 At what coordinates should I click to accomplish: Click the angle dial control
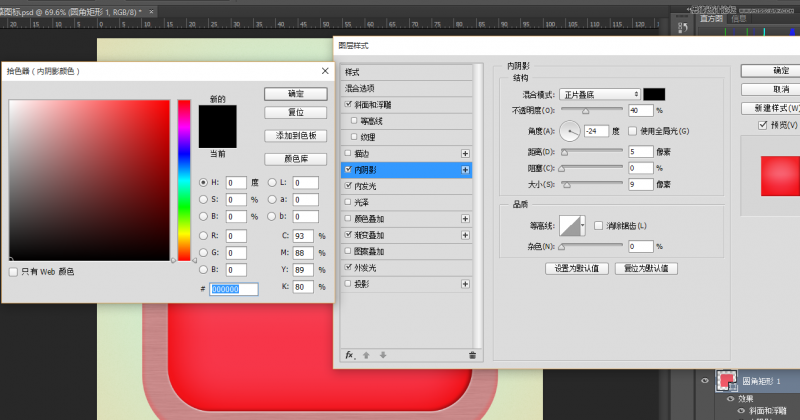570,131
